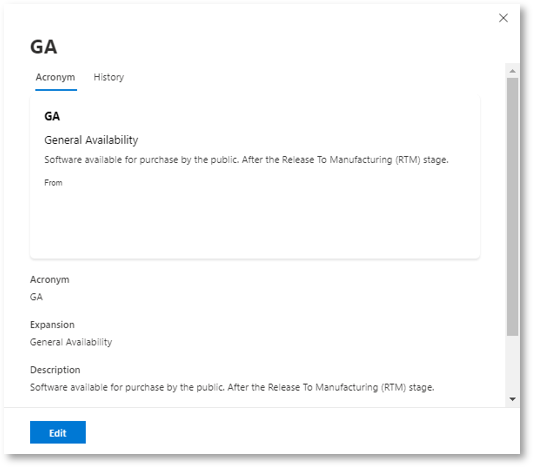This screenshot has width=533, height=467.
Task: Click the Expansion field label
Action: (x=52, y=325)
